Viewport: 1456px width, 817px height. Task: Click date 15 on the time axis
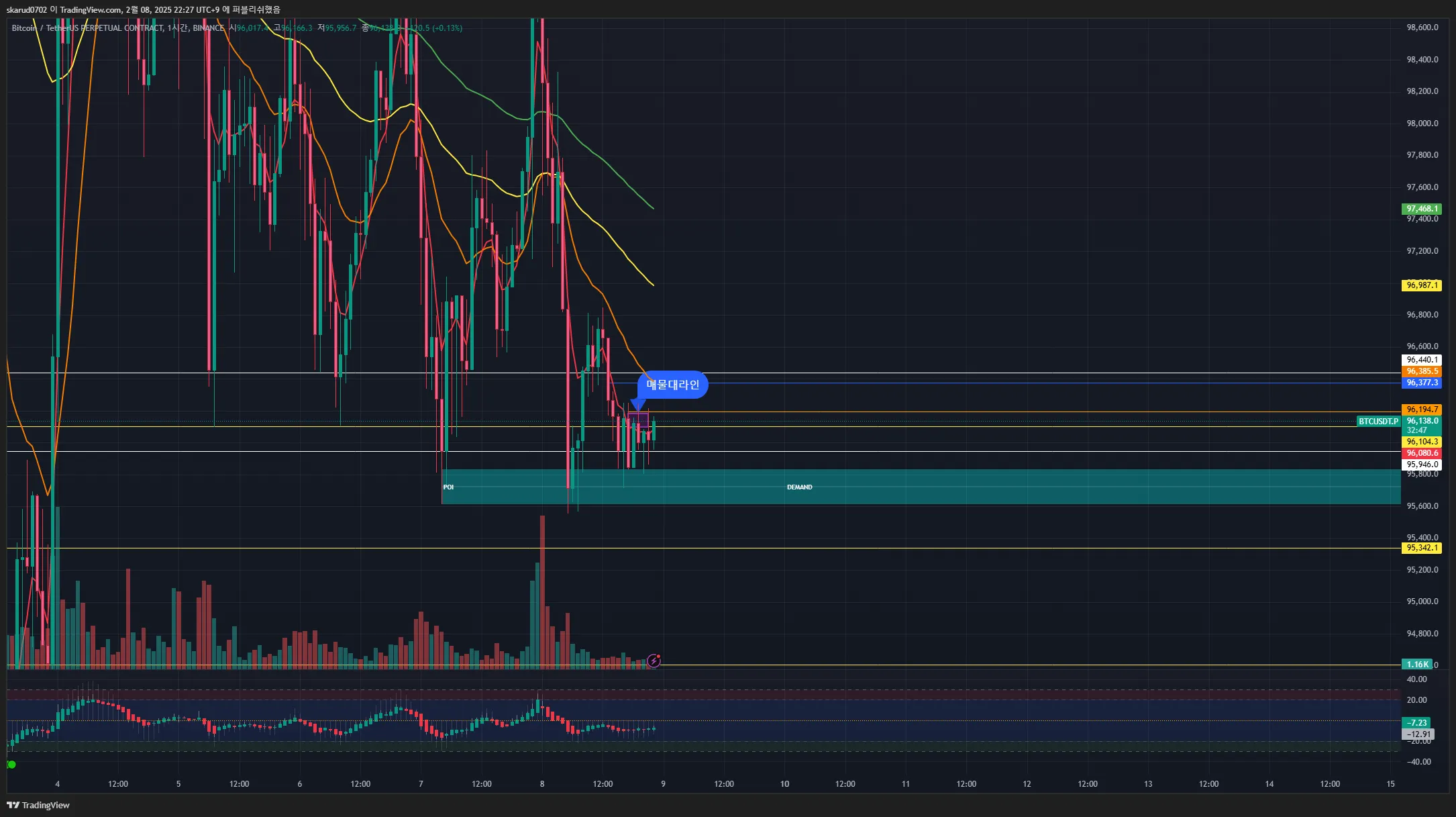click(1391, 784)
